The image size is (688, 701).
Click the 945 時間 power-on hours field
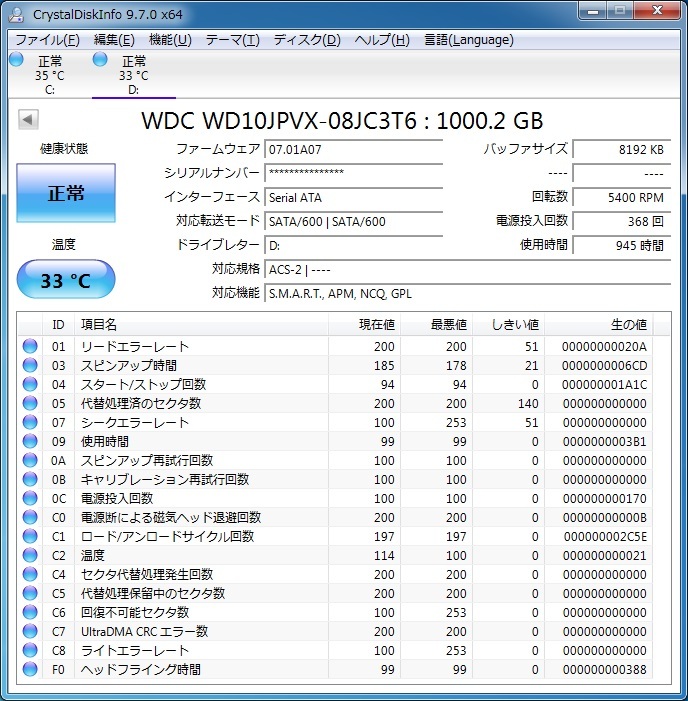[x=621, y=245]
